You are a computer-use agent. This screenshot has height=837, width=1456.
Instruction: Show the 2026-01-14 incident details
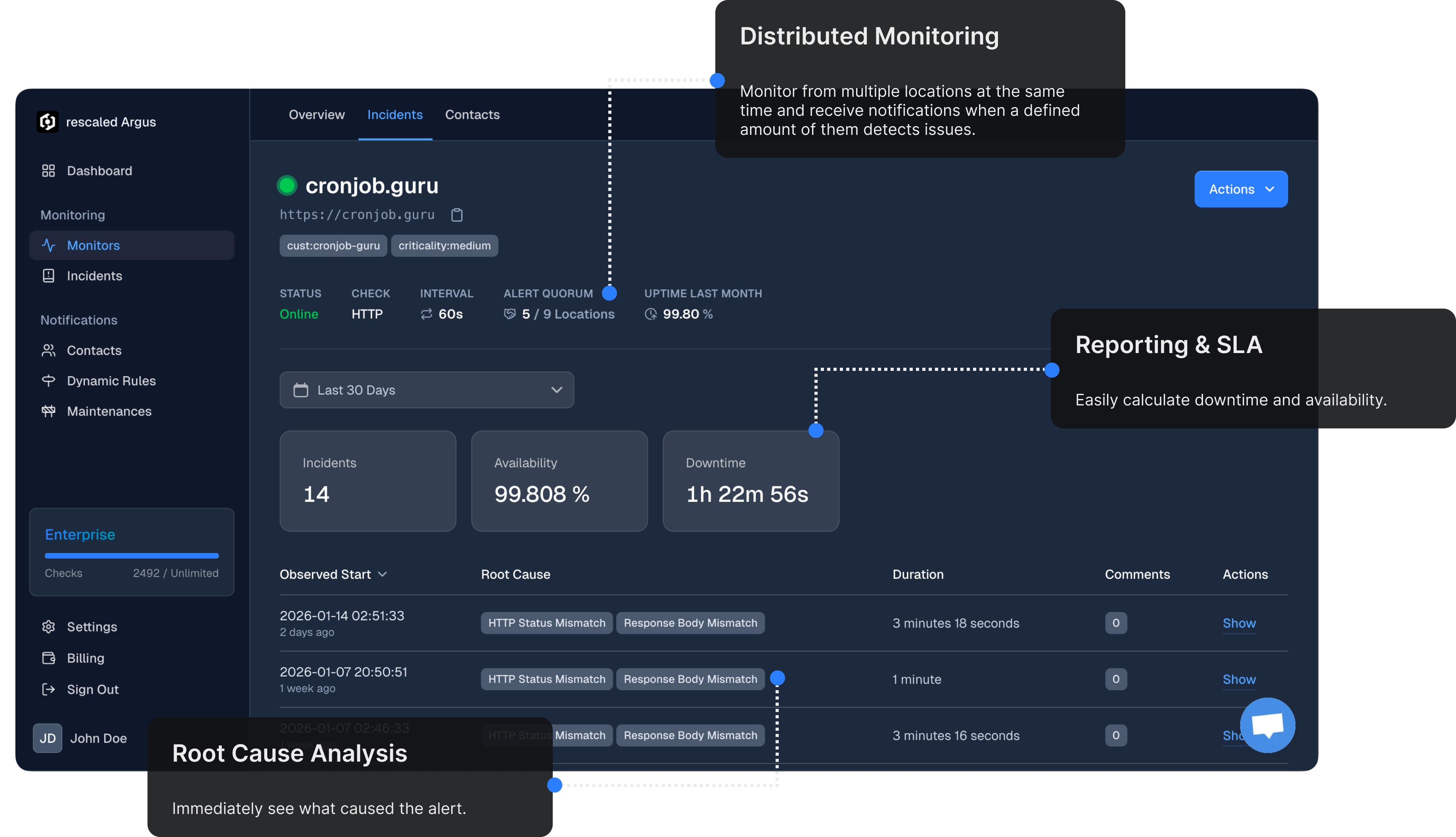tap(1239, 623)
